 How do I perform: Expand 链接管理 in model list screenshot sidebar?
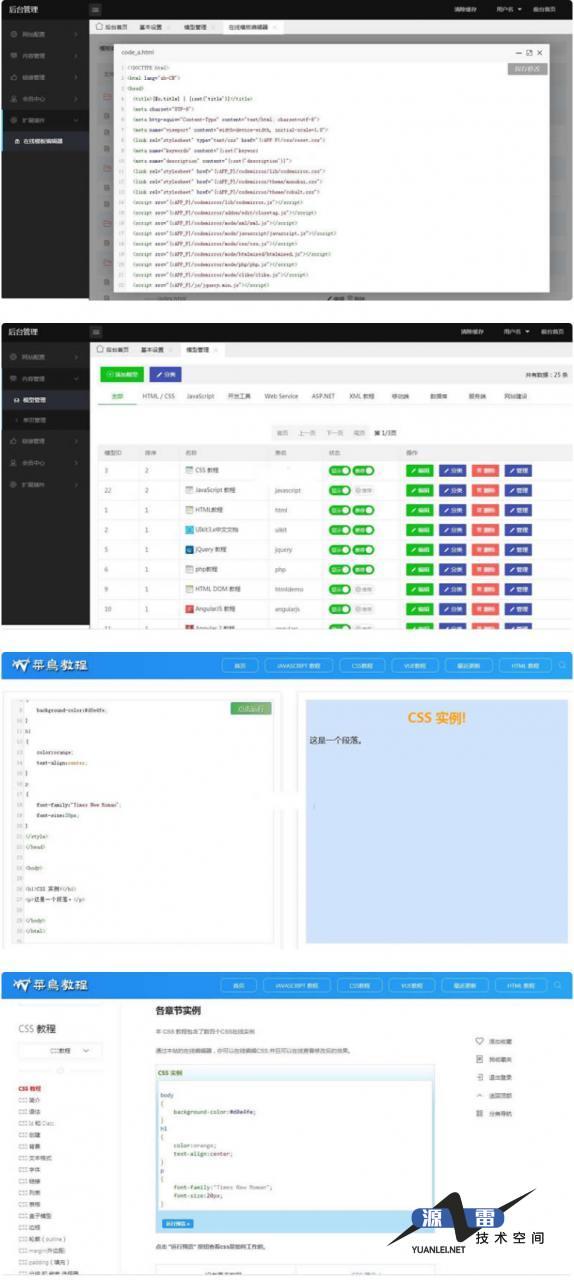45,441
